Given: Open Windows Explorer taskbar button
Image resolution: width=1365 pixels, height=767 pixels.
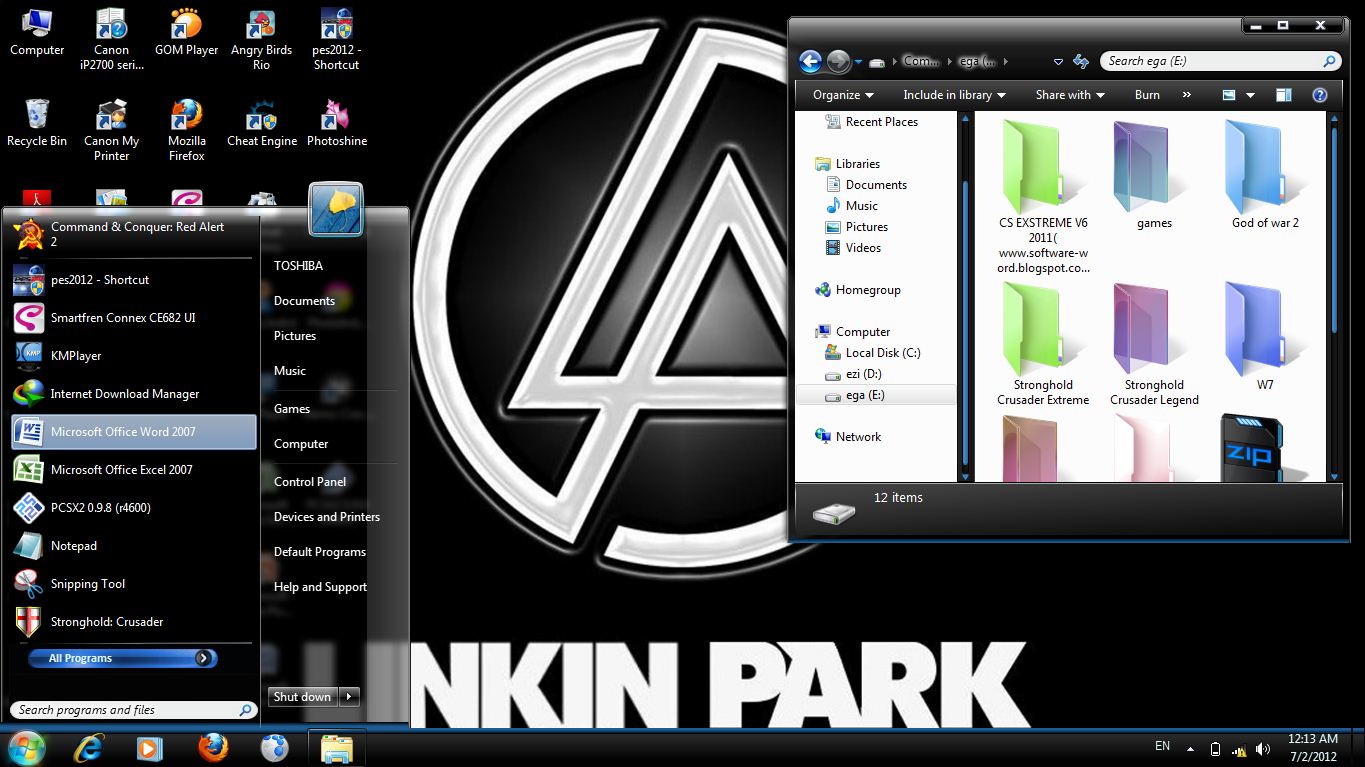Looking at the screenshot, I should coord(336,748).
